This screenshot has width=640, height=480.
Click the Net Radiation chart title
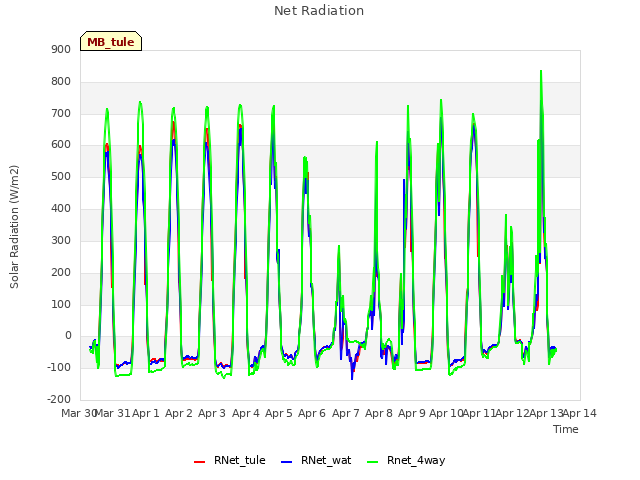(x=319, y=11)
